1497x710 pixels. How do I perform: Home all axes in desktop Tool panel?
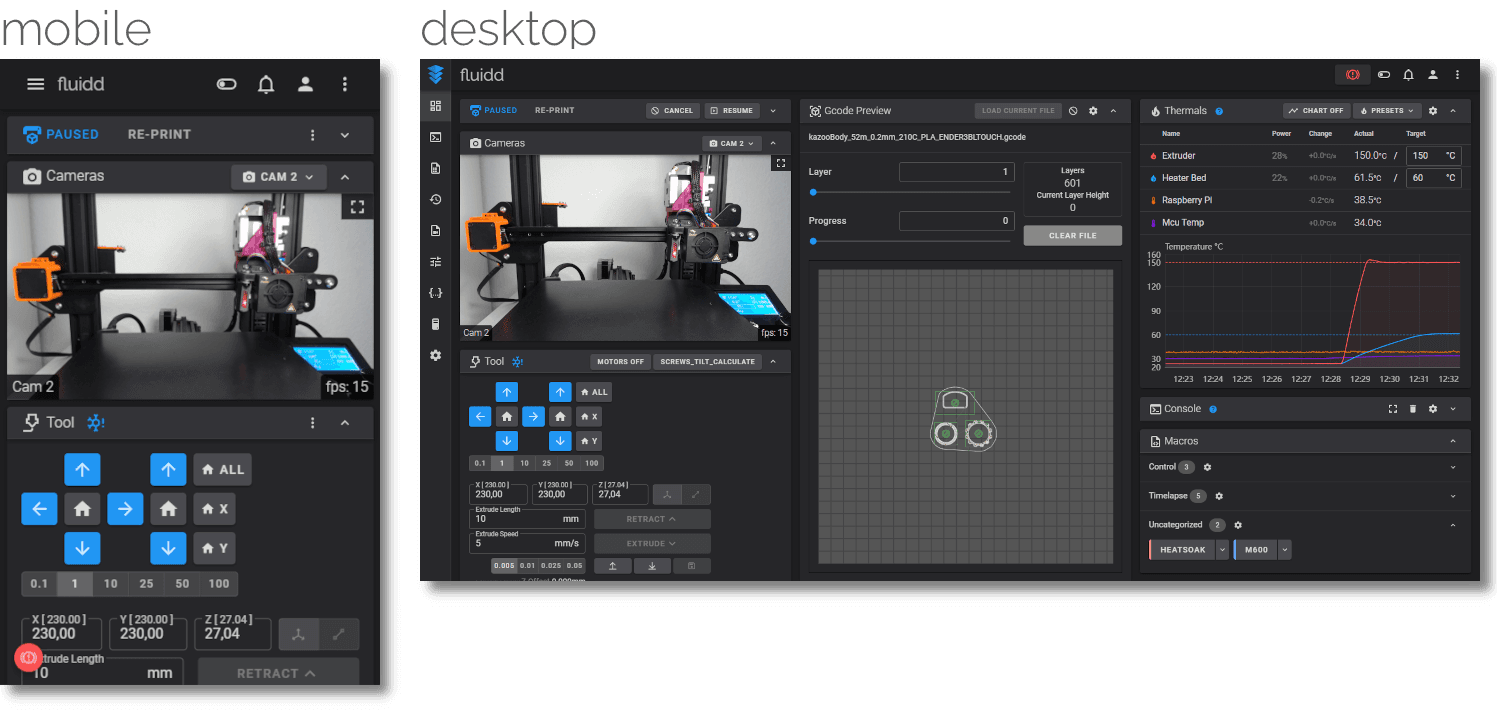(x=594, y=392)
